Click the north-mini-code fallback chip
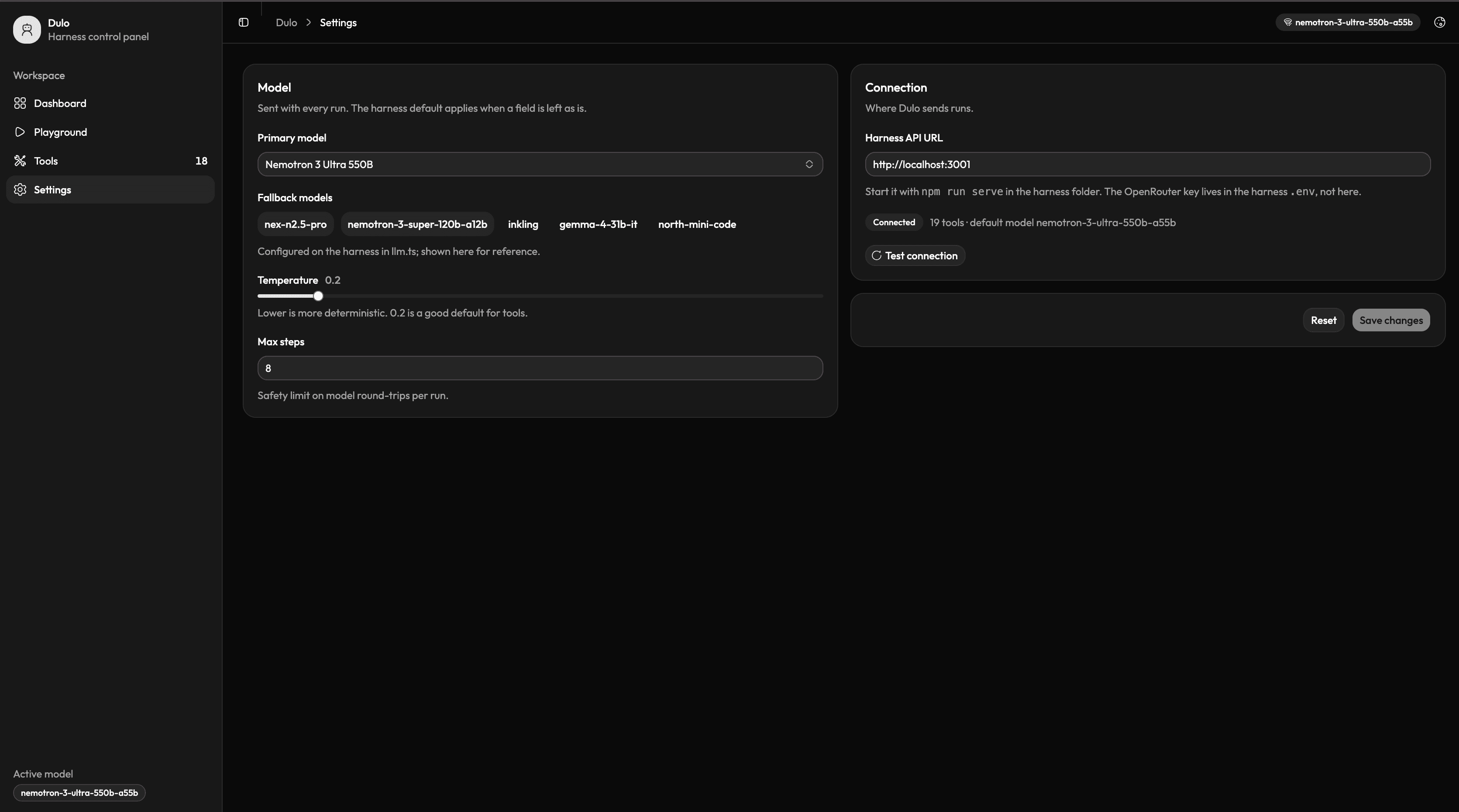1459x812 pixels. [697, 224]
